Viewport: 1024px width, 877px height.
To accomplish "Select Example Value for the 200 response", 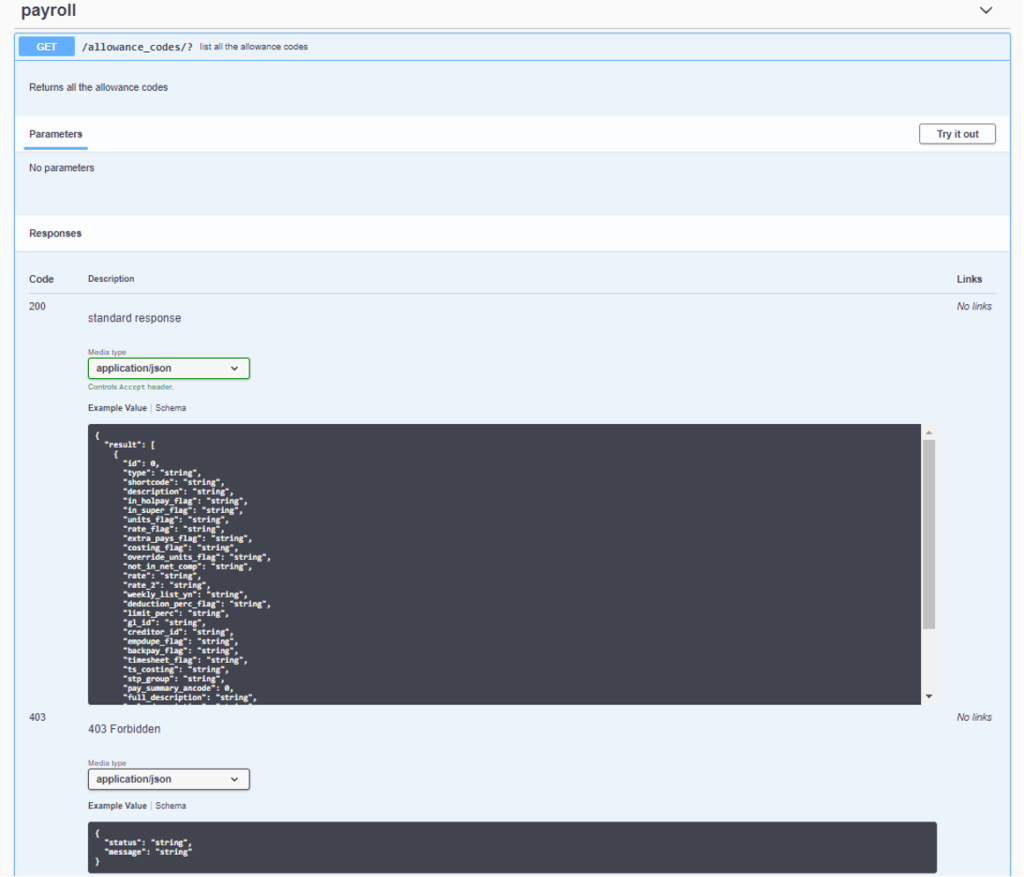I will click(x=118, y=408).
